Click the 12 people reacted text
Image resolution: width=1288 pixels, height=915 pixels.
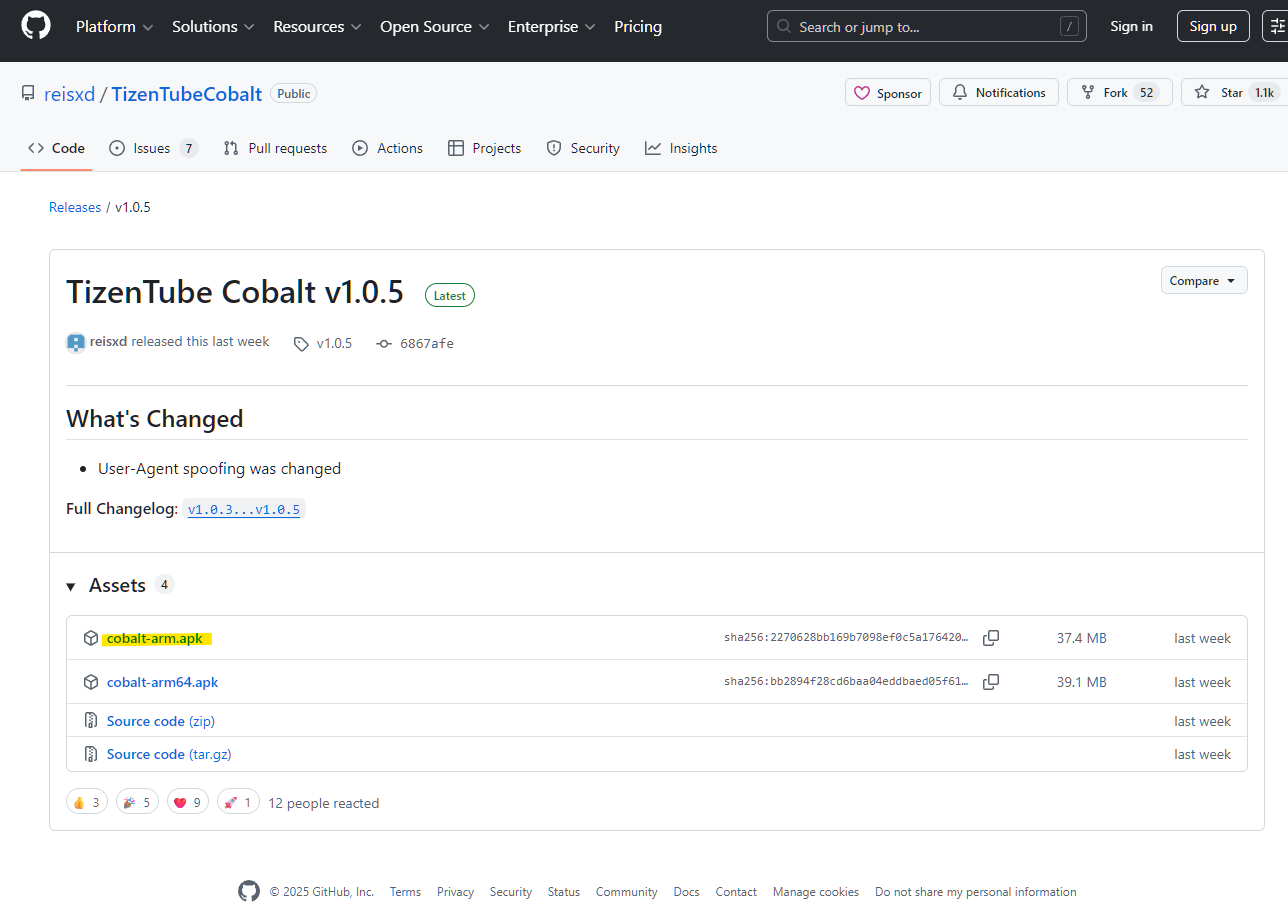coord(324,803)
